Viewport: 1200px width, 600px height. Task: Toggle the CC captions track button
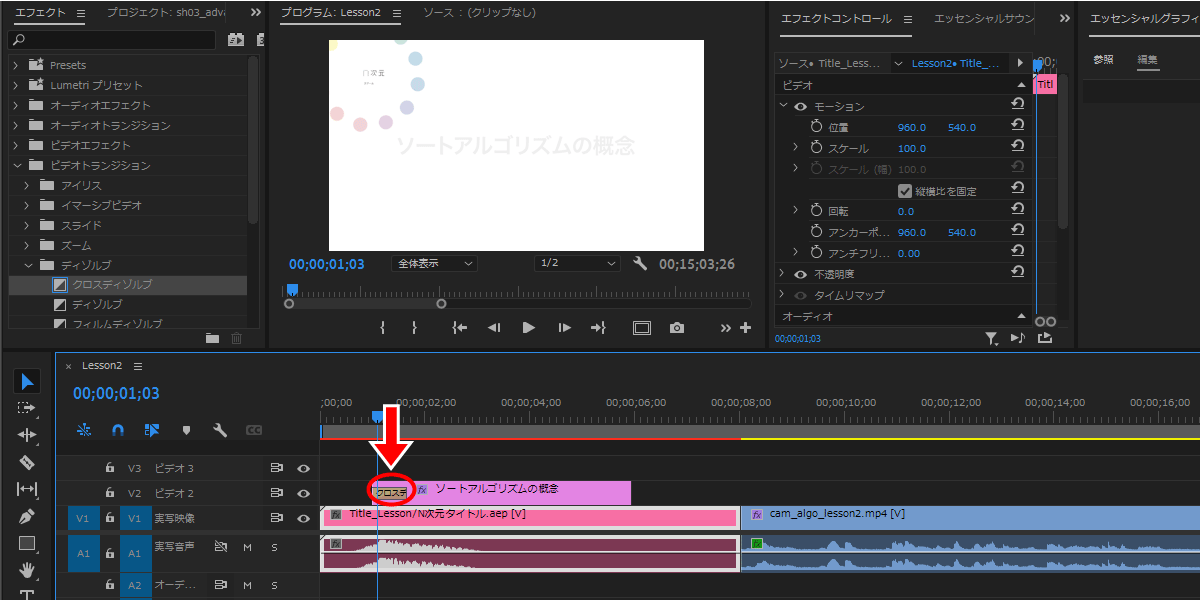254,430
